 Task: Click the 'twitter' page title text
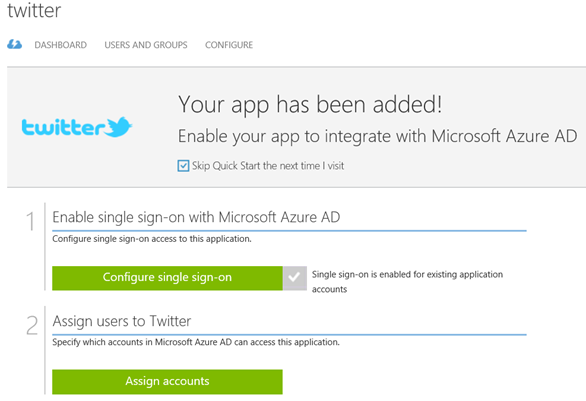[x=34, y=10]
